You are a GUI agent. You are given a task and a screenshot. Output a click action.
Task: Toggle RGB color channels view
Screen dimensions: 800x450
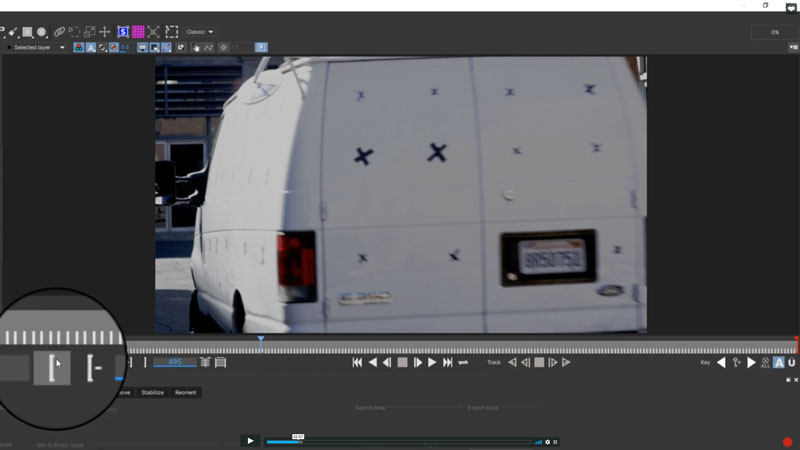click(x=79, y=47)
